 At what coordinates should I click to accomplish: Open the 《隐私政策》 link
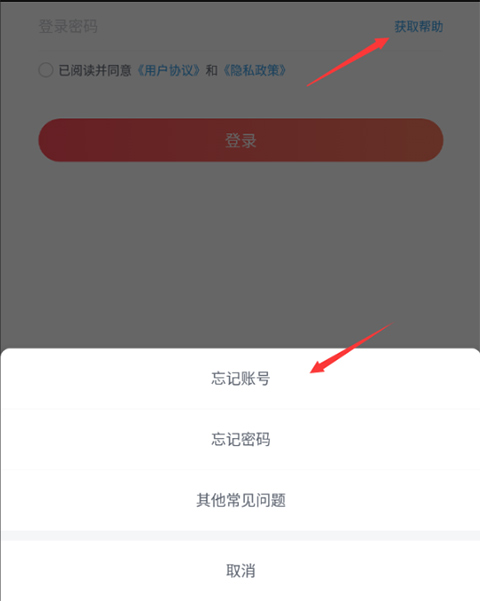coord(255,71)
